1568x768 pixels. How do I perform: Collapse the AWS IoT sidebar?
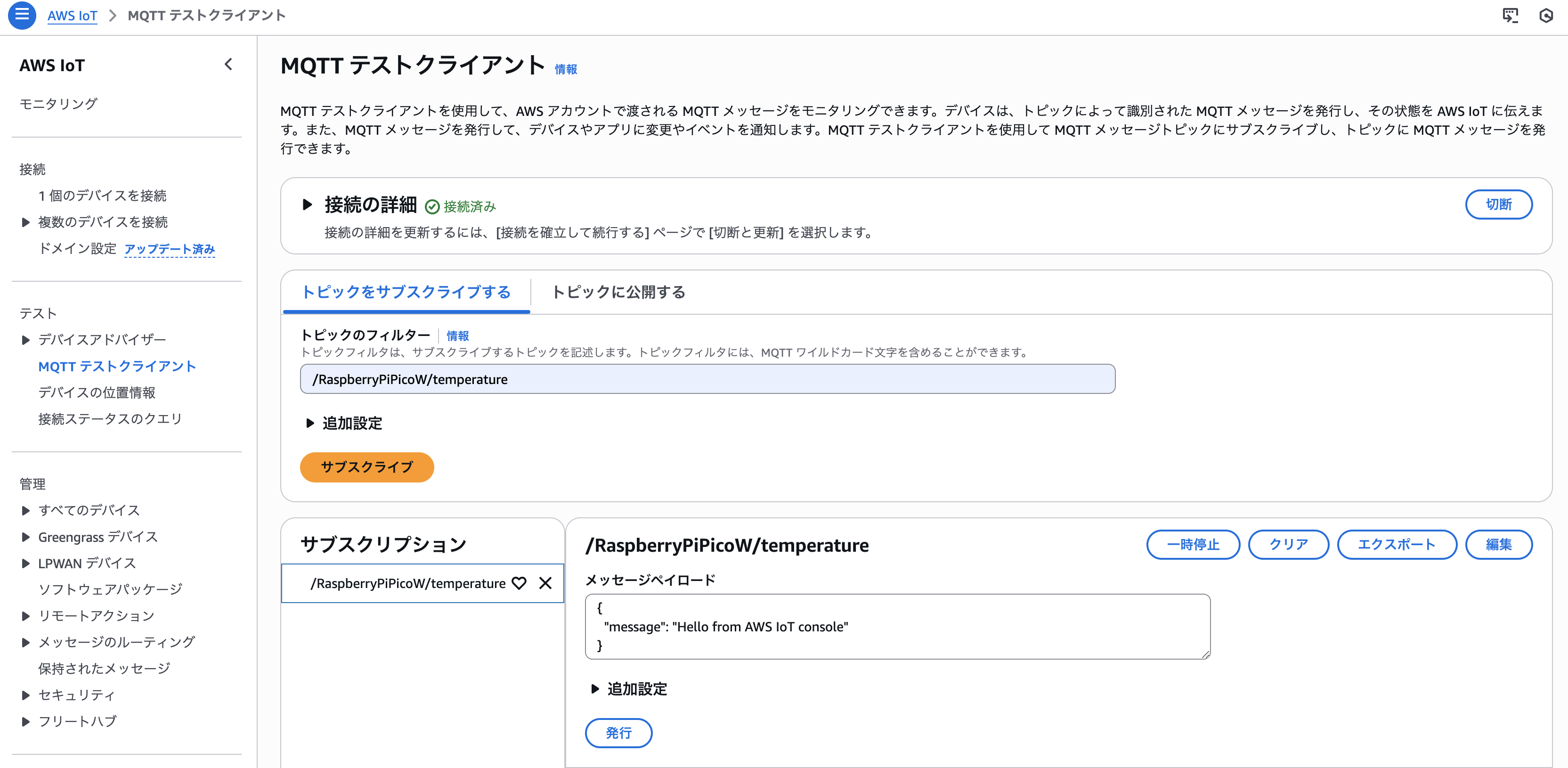click(x=228, y=65)
